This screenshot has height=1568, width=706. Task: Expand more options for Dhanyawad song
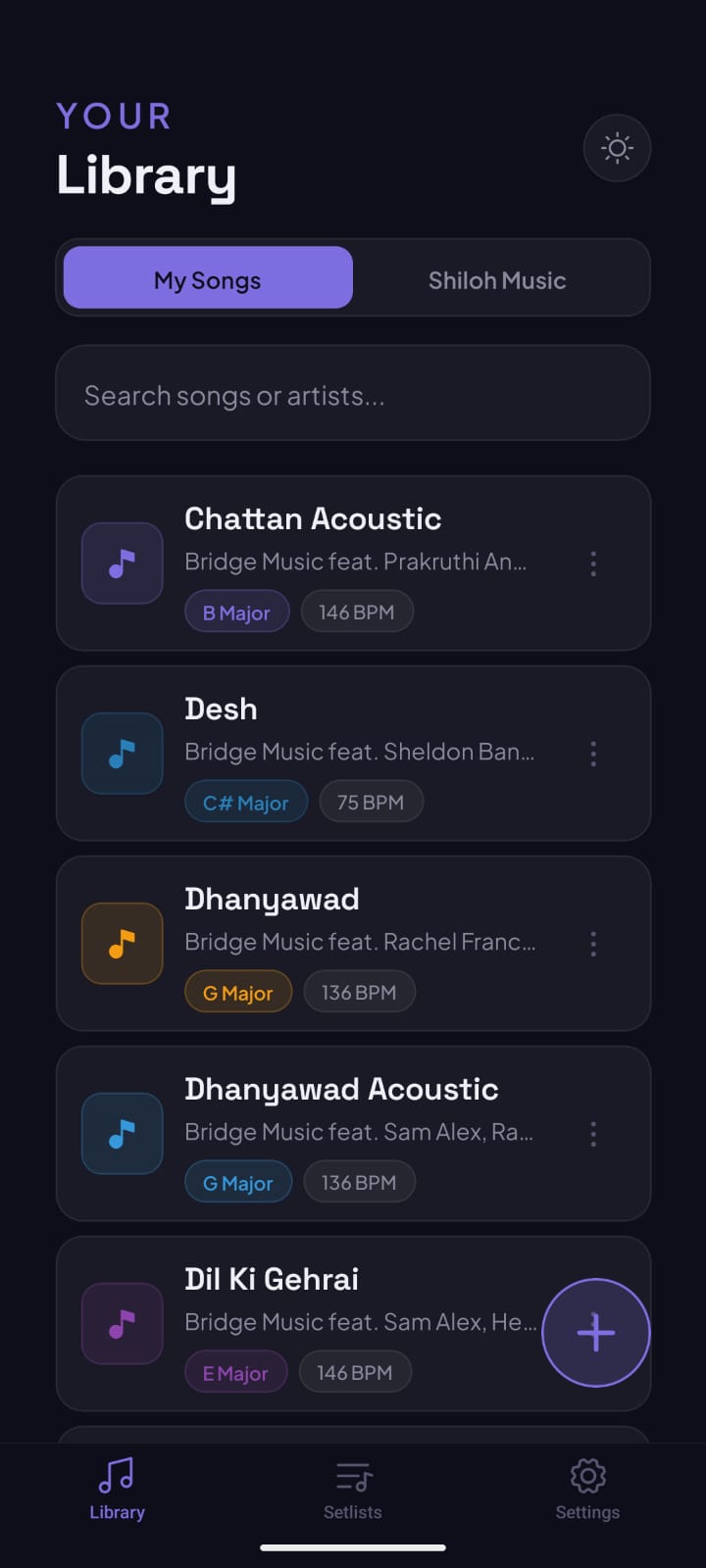click(x=593, y=944)
